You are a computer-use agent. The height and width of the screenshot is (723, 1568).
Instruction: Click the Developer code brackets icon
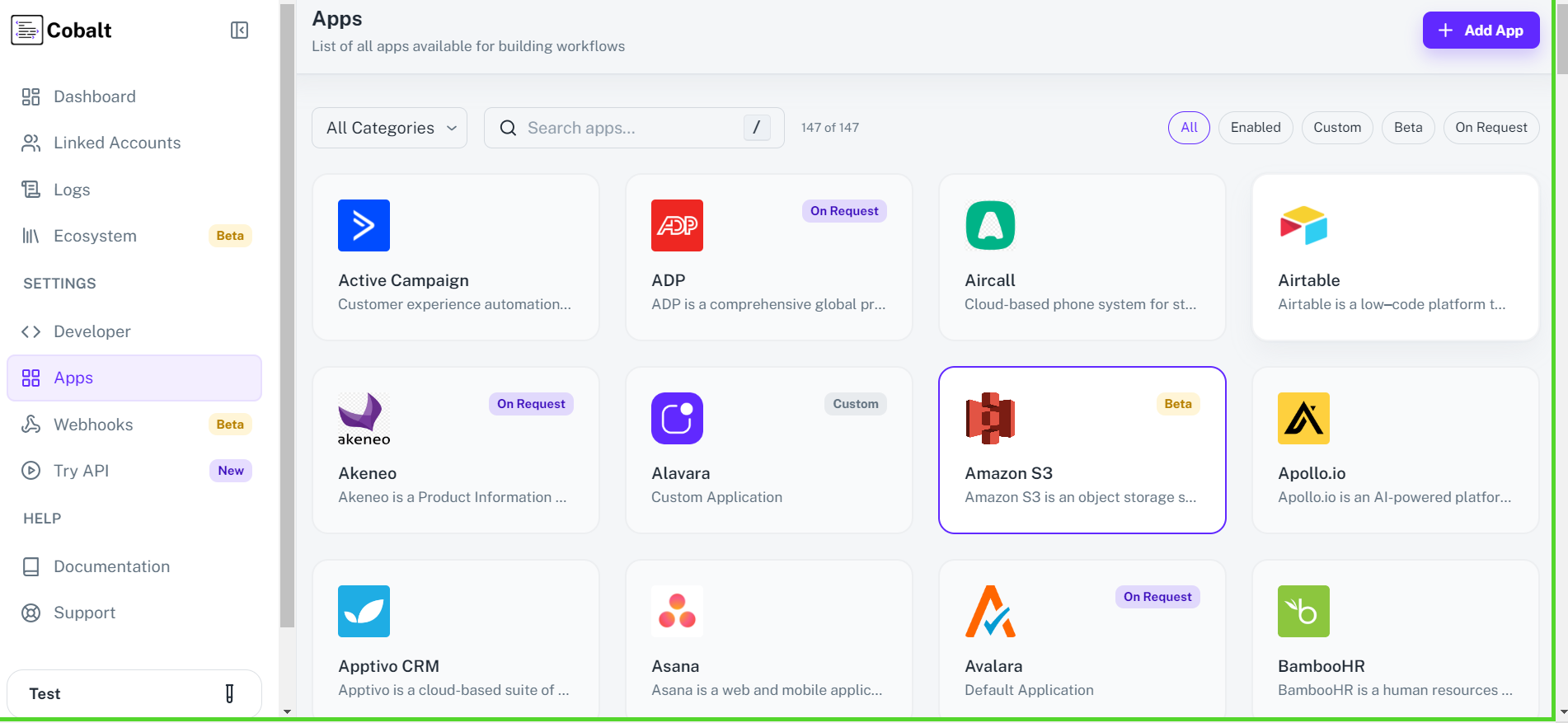pyautogui.click(x=31, y=331)
